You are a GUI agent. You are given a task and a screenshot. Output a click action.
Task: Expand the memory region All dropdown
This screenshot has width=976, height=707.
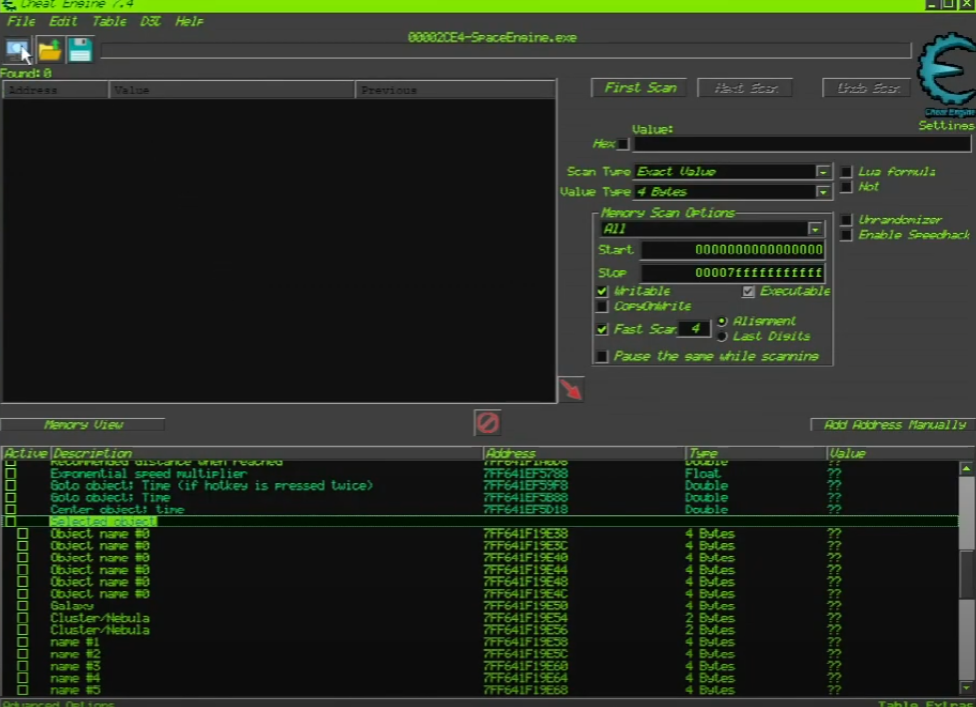click(815, 229)
